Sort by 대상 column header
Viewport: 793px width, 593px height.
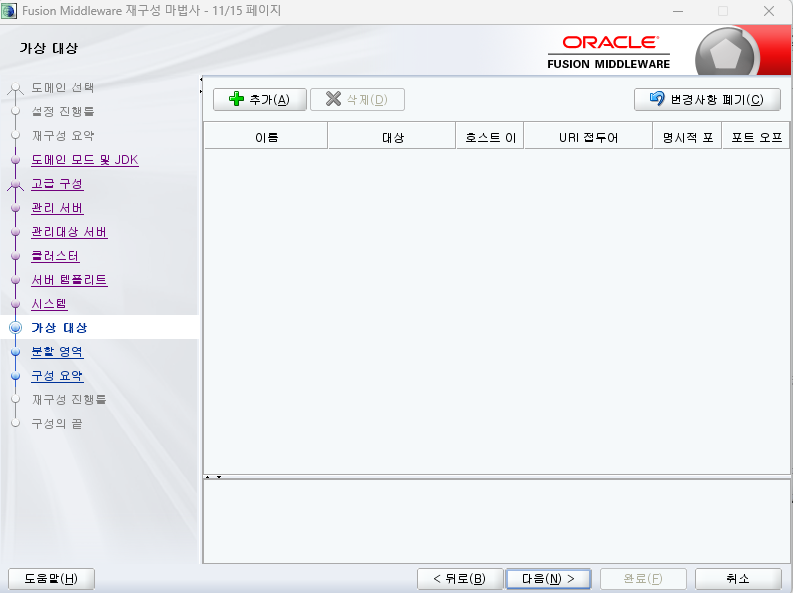click(x=392, y=137)
